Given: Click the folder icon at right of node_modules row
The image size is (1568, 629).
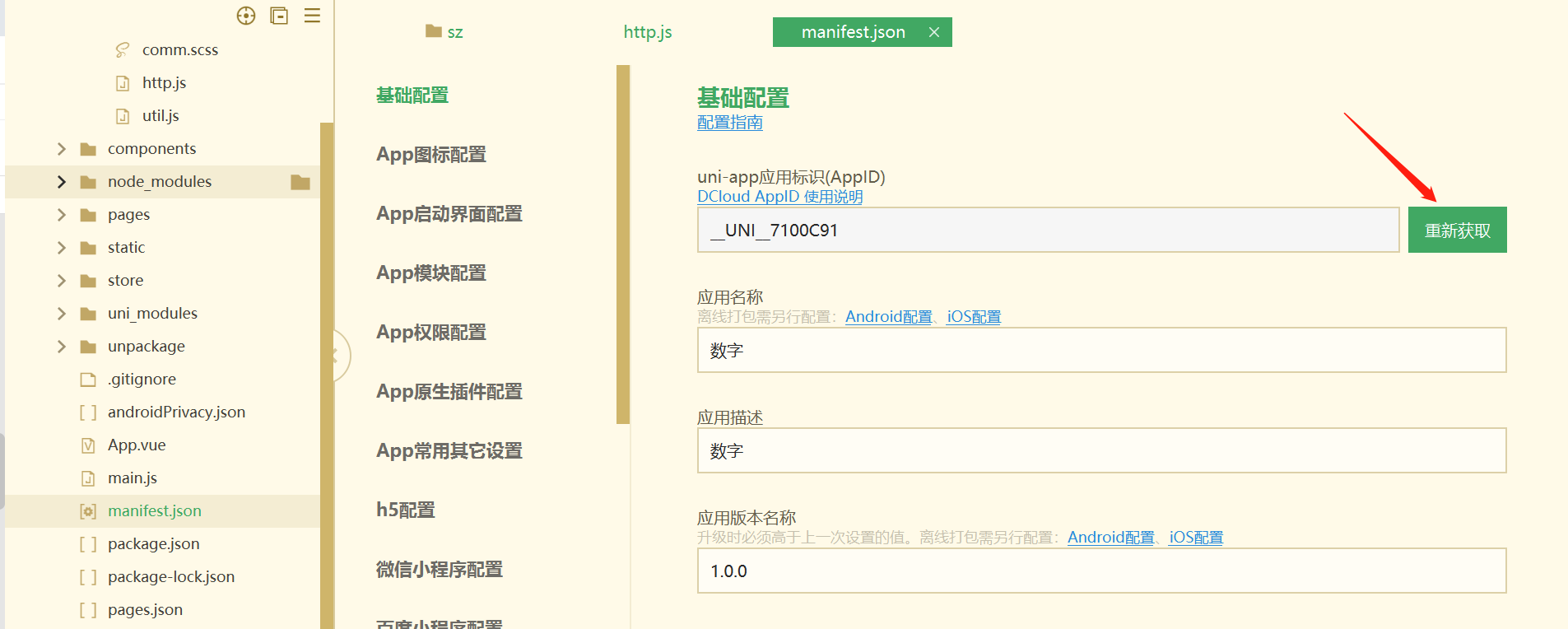Looking at the screenshot, I should point(300,182).
